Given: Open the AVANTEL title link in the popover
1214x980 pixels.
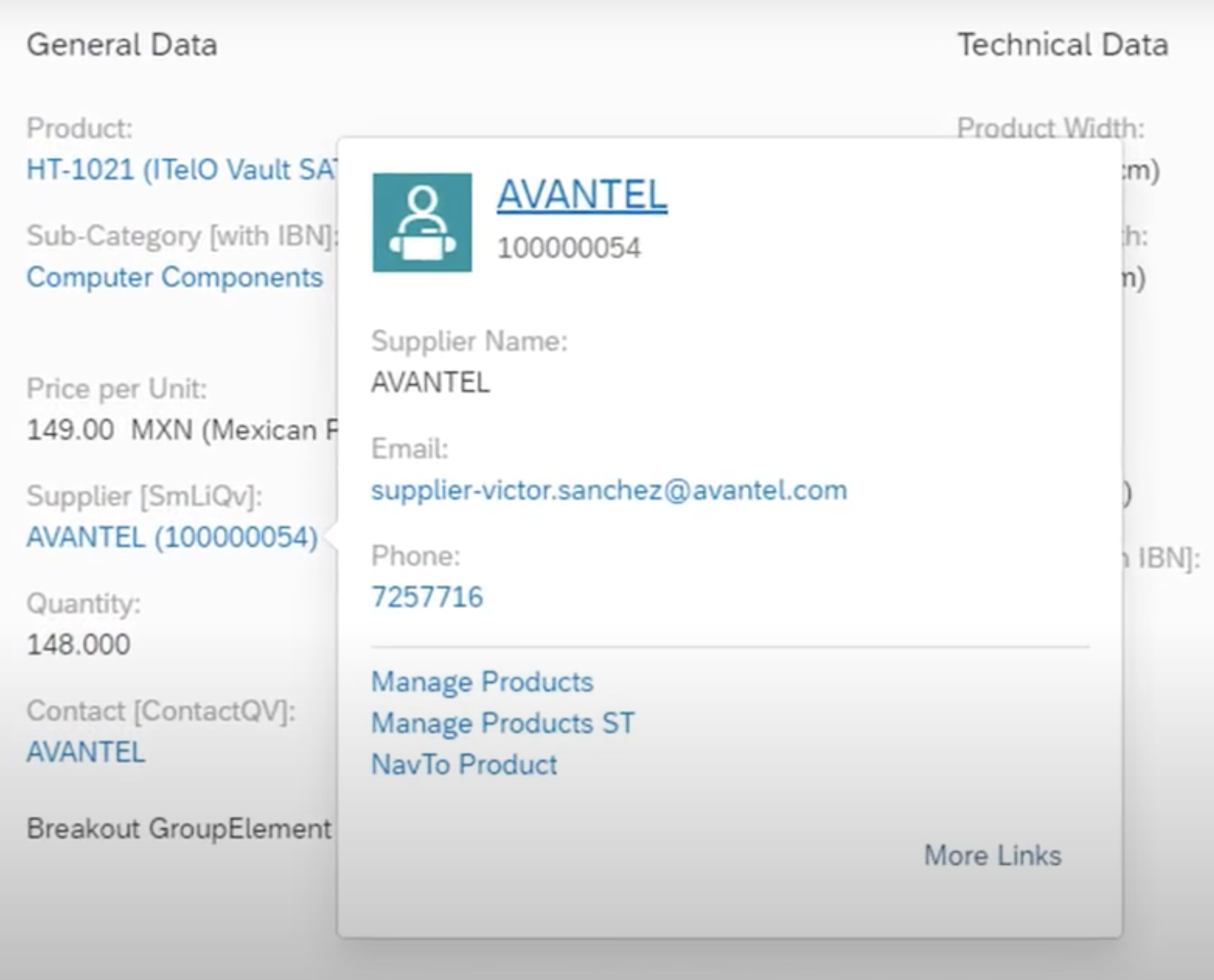Looking at the screenshot, I should point(582,195).
